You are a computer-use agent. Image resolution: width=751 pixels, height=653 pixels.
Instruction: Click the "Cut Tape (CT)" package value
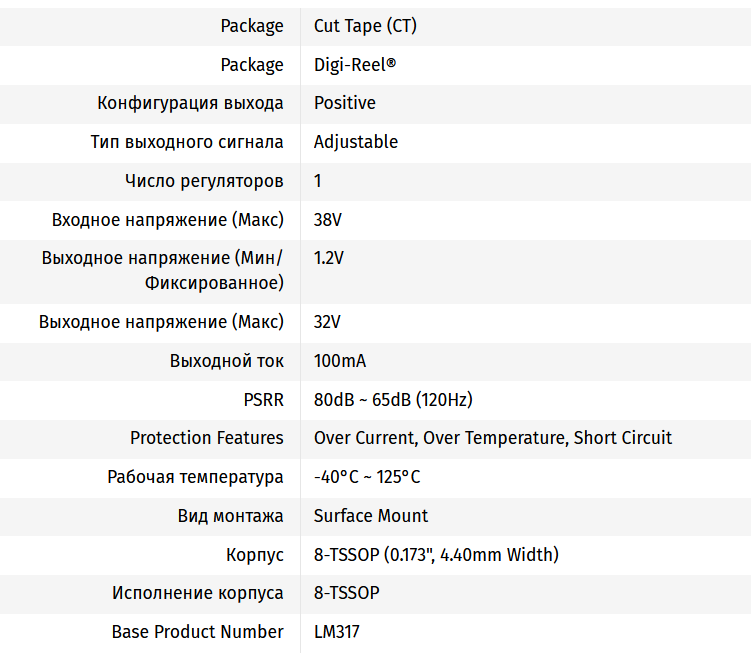coord(365,26)
